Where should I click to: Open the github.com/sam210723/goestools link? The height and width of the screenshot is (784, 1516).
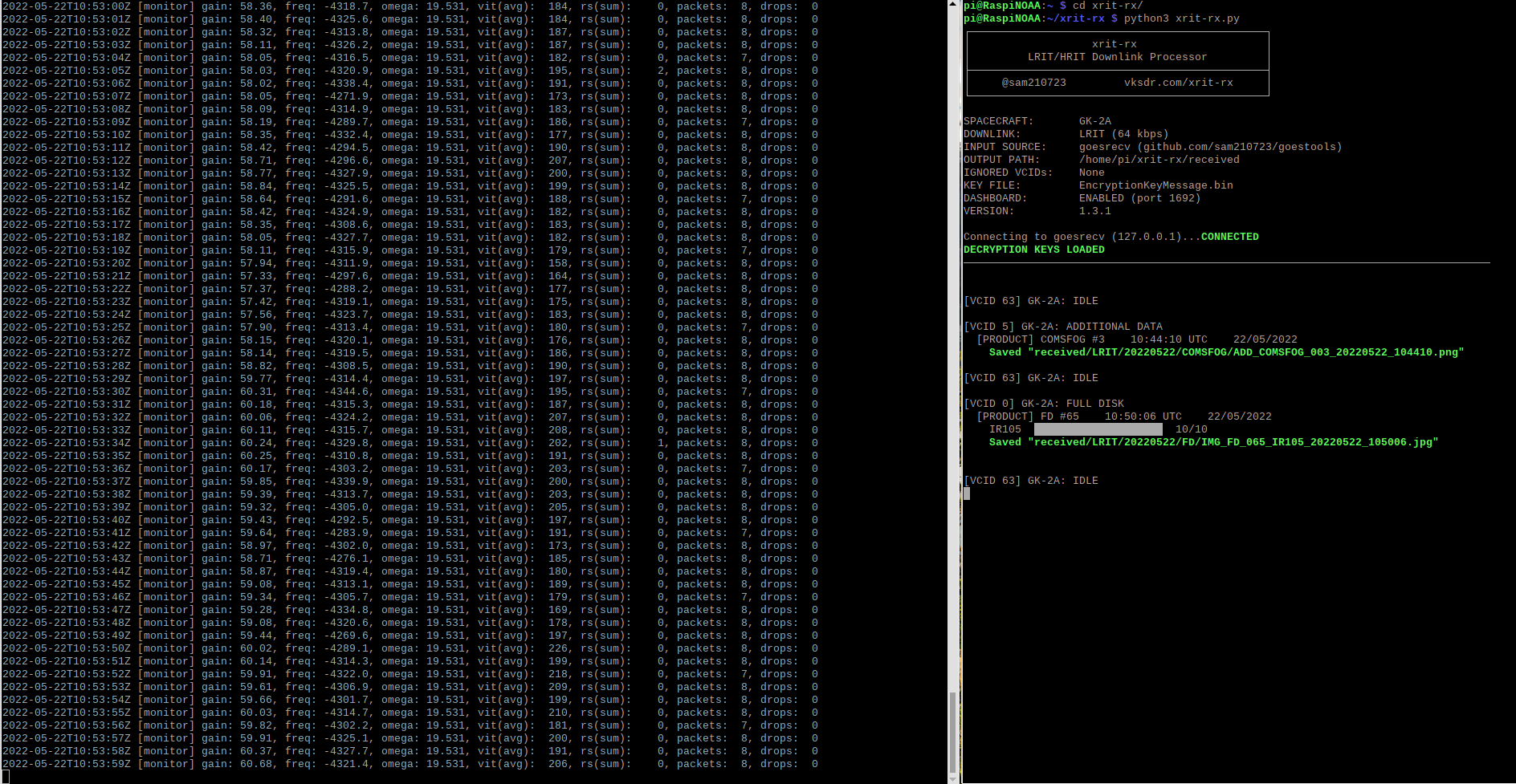pos(1245,146)
